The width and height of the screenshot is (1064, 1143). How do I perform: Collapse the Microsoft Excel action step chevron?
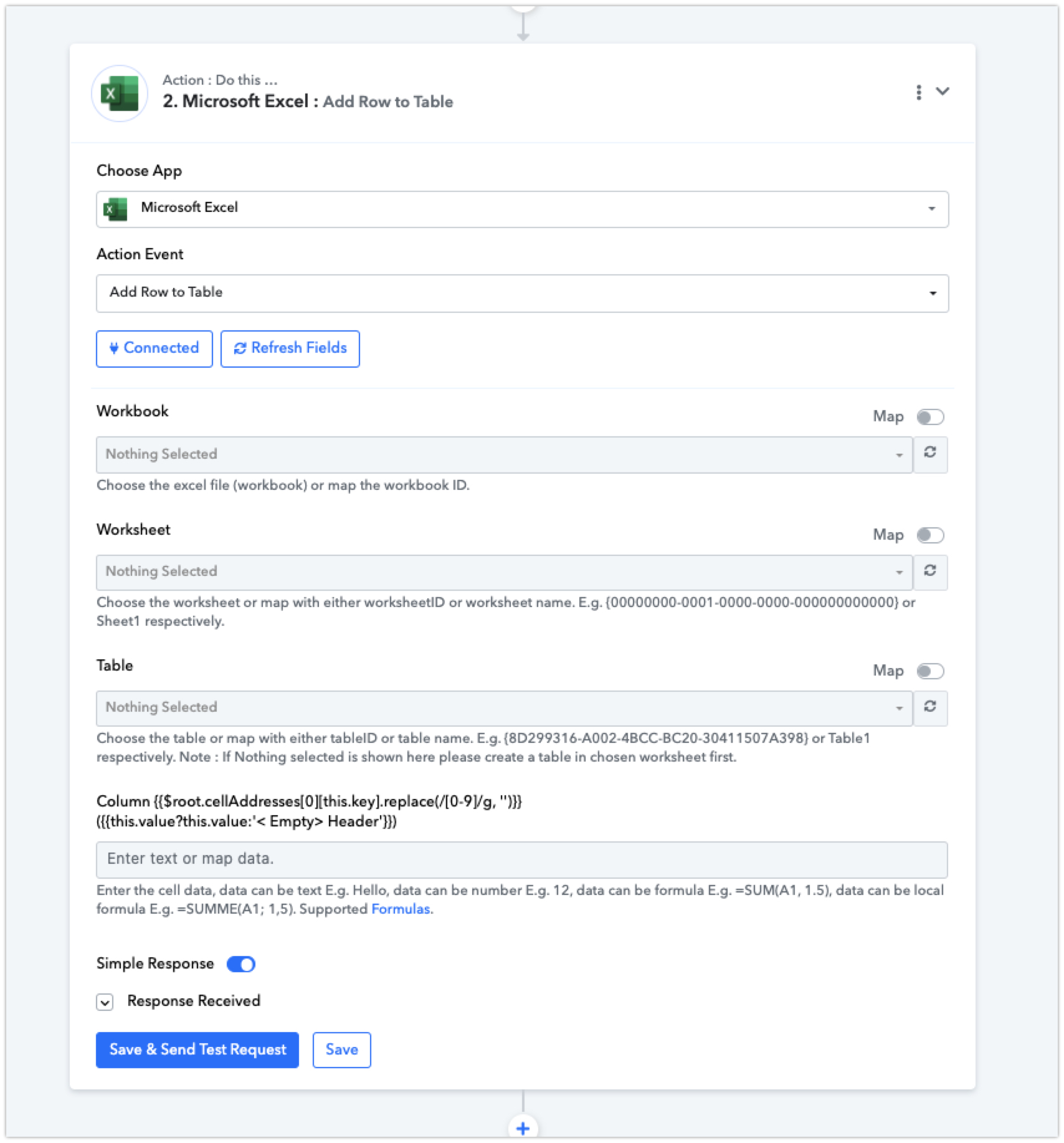(x=943, y=92)
